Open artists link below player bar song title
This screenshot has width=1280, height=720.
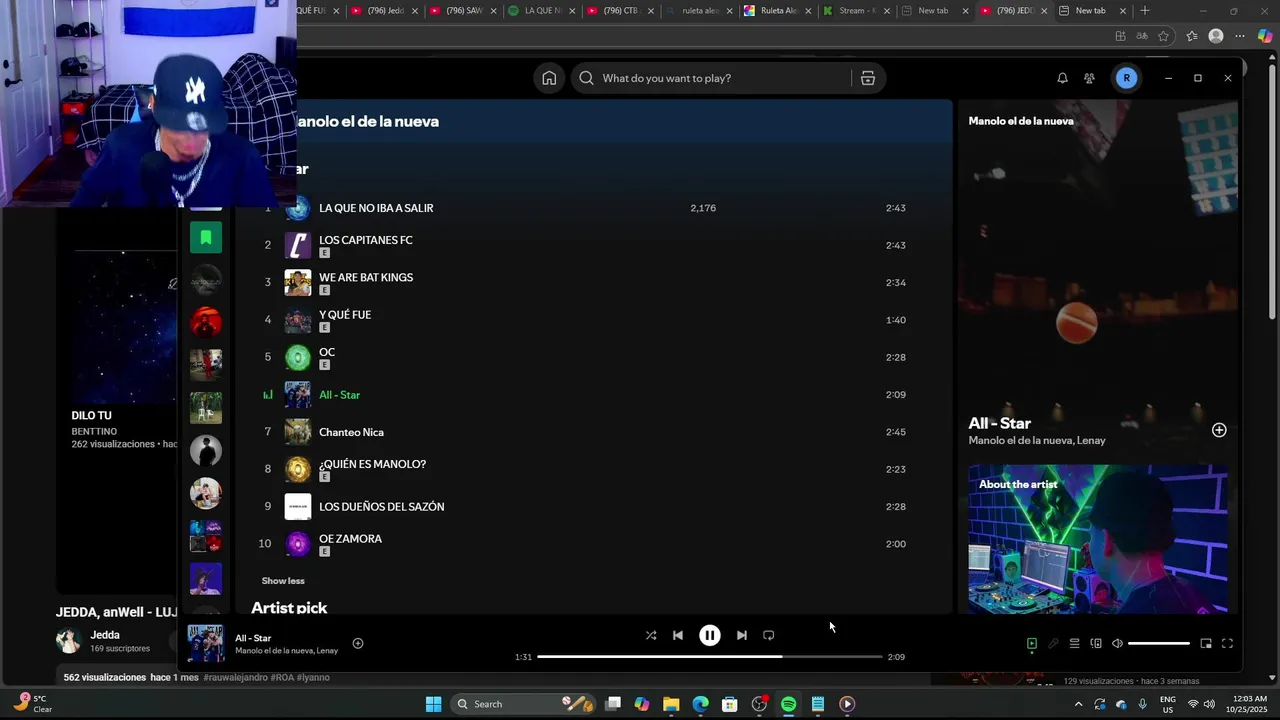tap(286, 651)
